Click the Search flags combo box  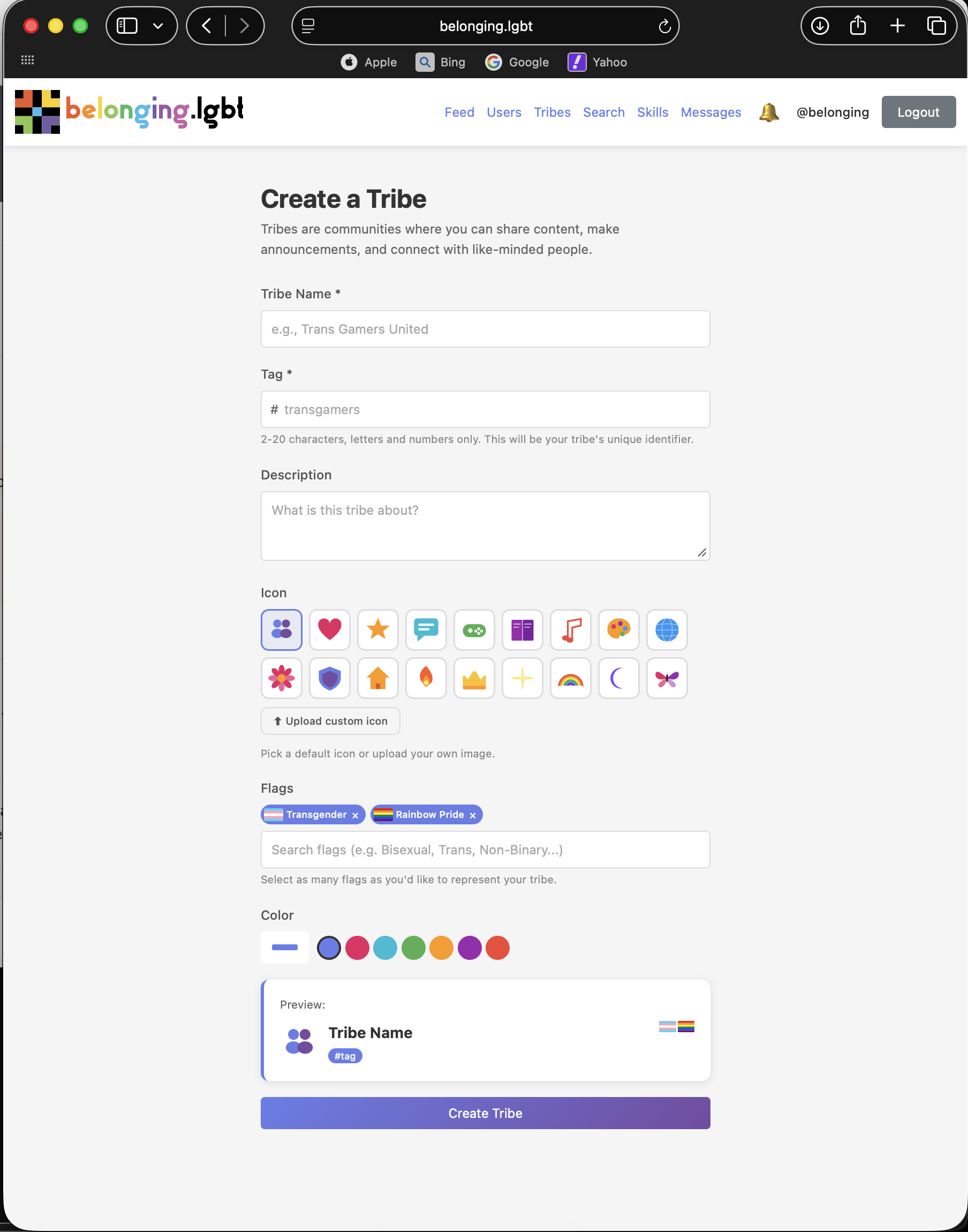485,850
